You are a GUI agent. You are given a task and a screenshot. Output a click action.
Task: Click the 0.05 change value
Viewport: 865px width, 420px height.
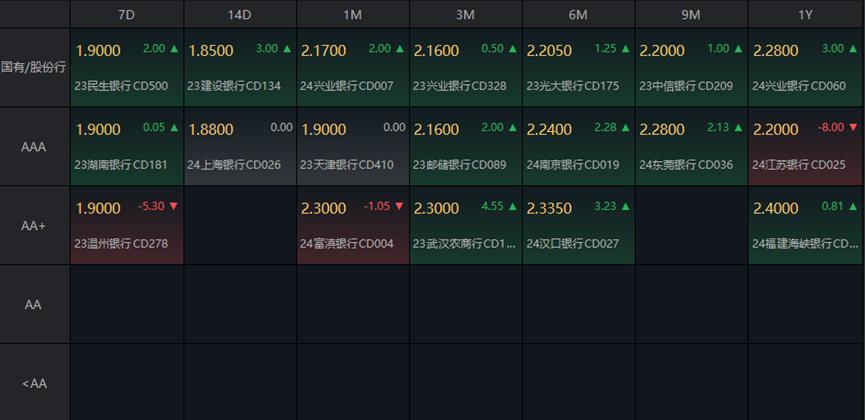click(x=154, y=127)
